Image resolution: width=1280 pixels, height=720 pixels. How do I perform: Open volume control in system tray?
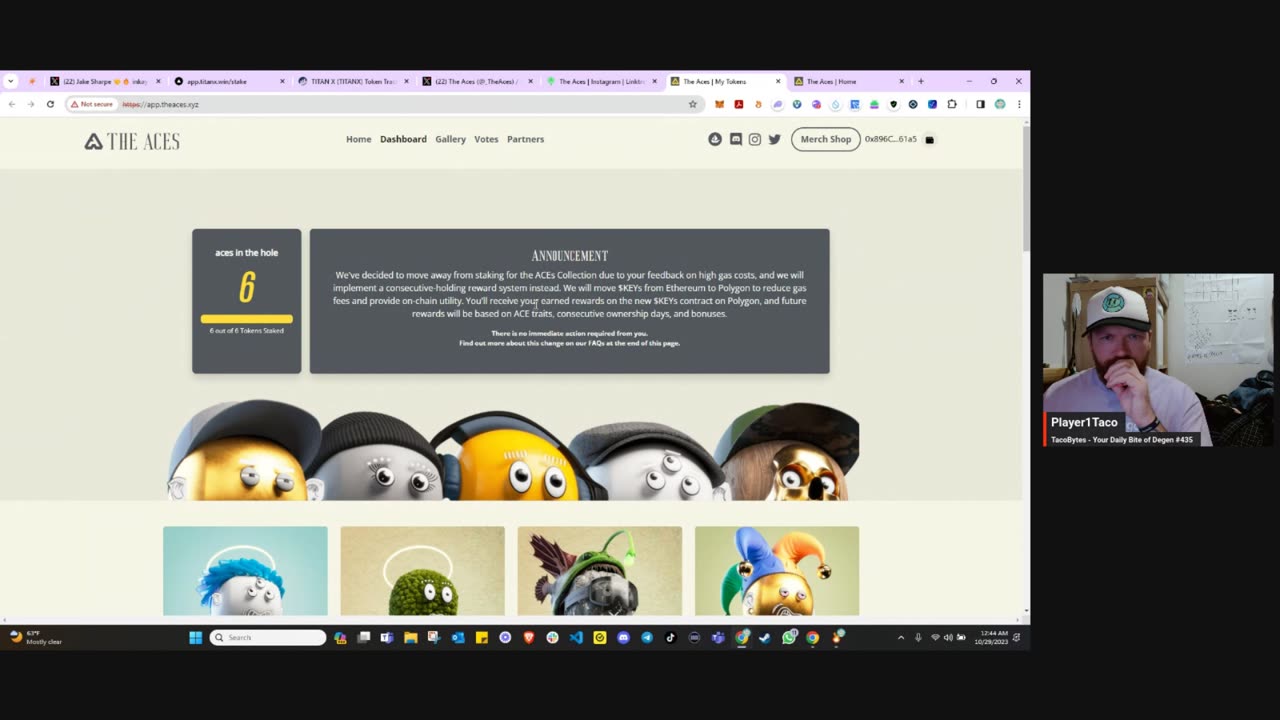[x=948, y=637]
